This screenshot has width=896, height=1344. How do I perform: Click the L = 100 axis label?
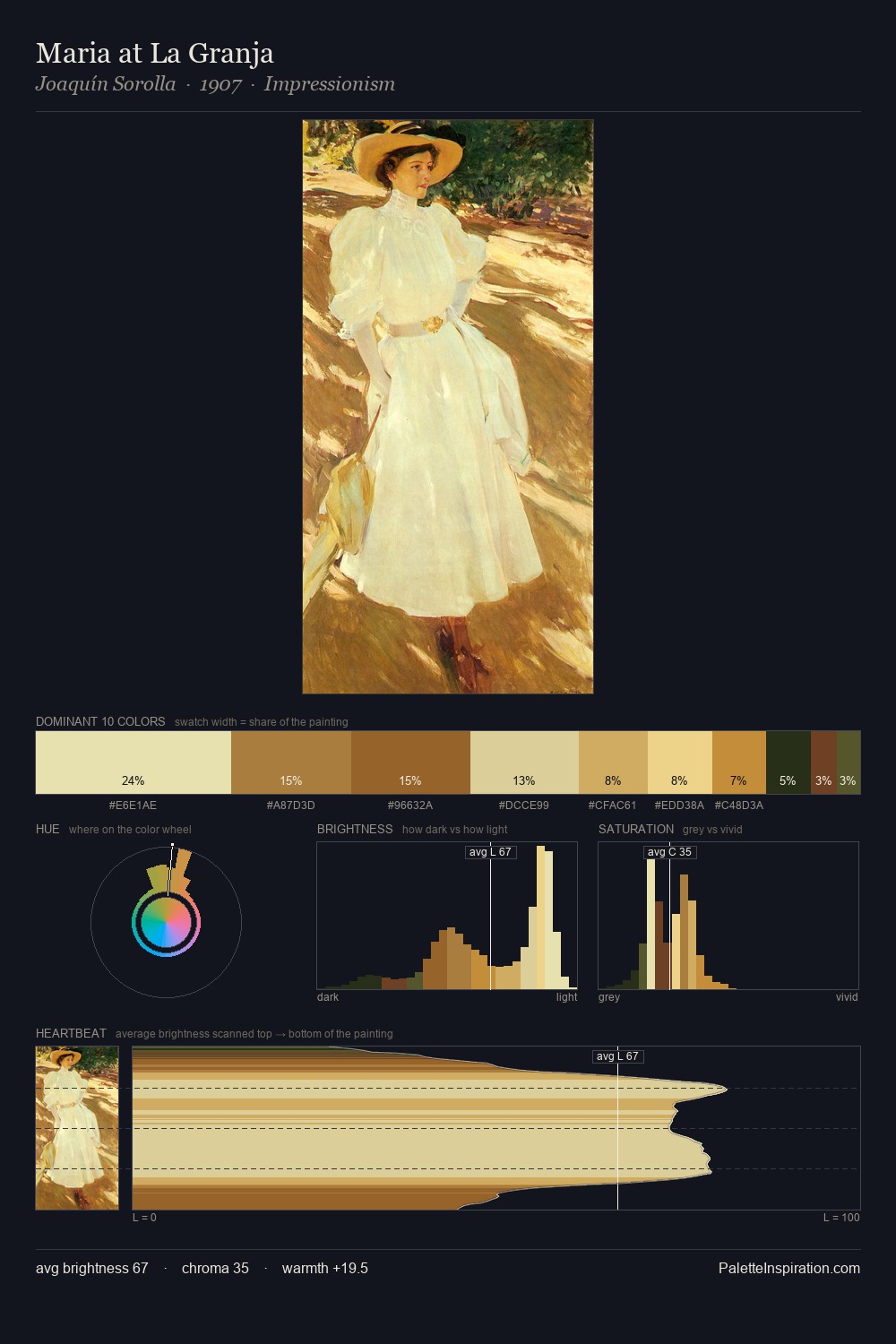pyautogui.click(x=841, y=1218)
